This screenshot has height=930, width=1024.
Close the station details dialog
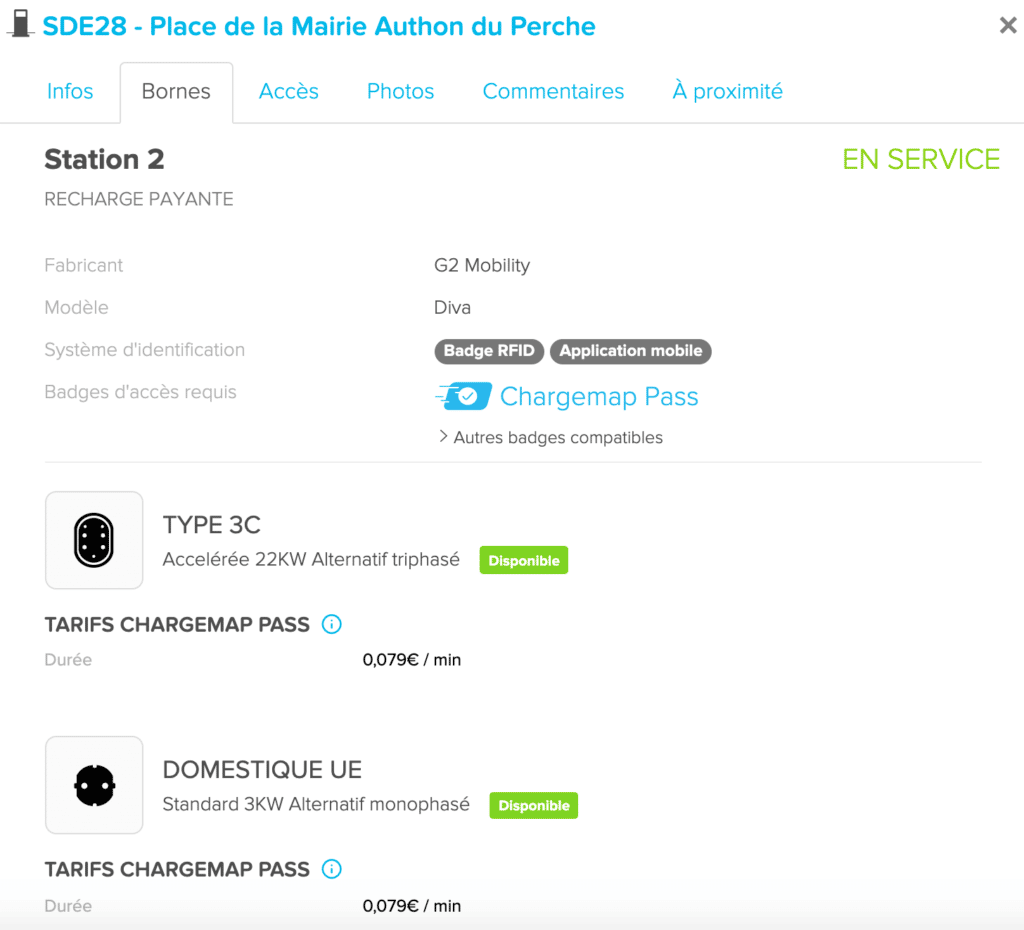point(1008,25)
